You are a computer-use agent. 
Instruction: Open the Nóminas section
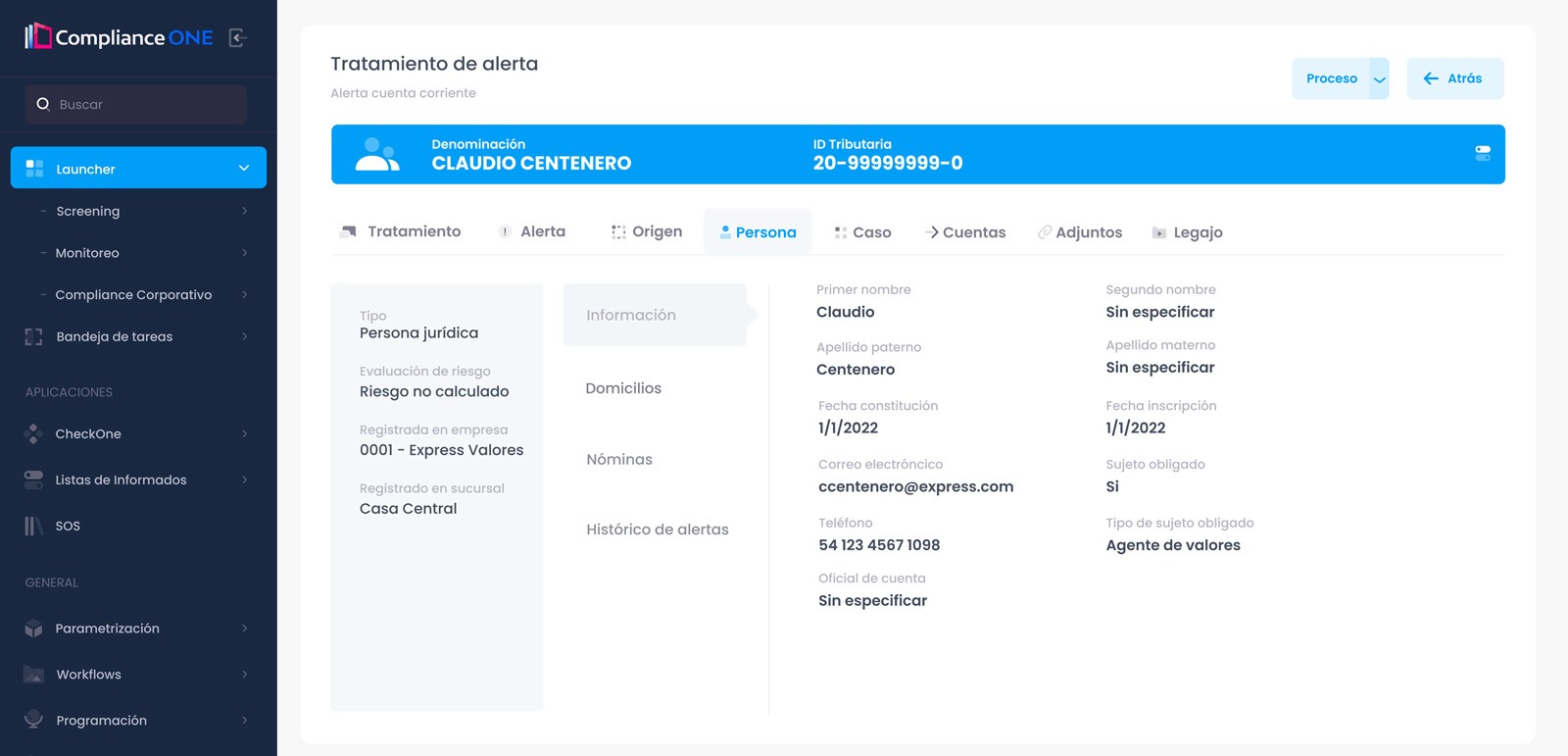(619, 459)
